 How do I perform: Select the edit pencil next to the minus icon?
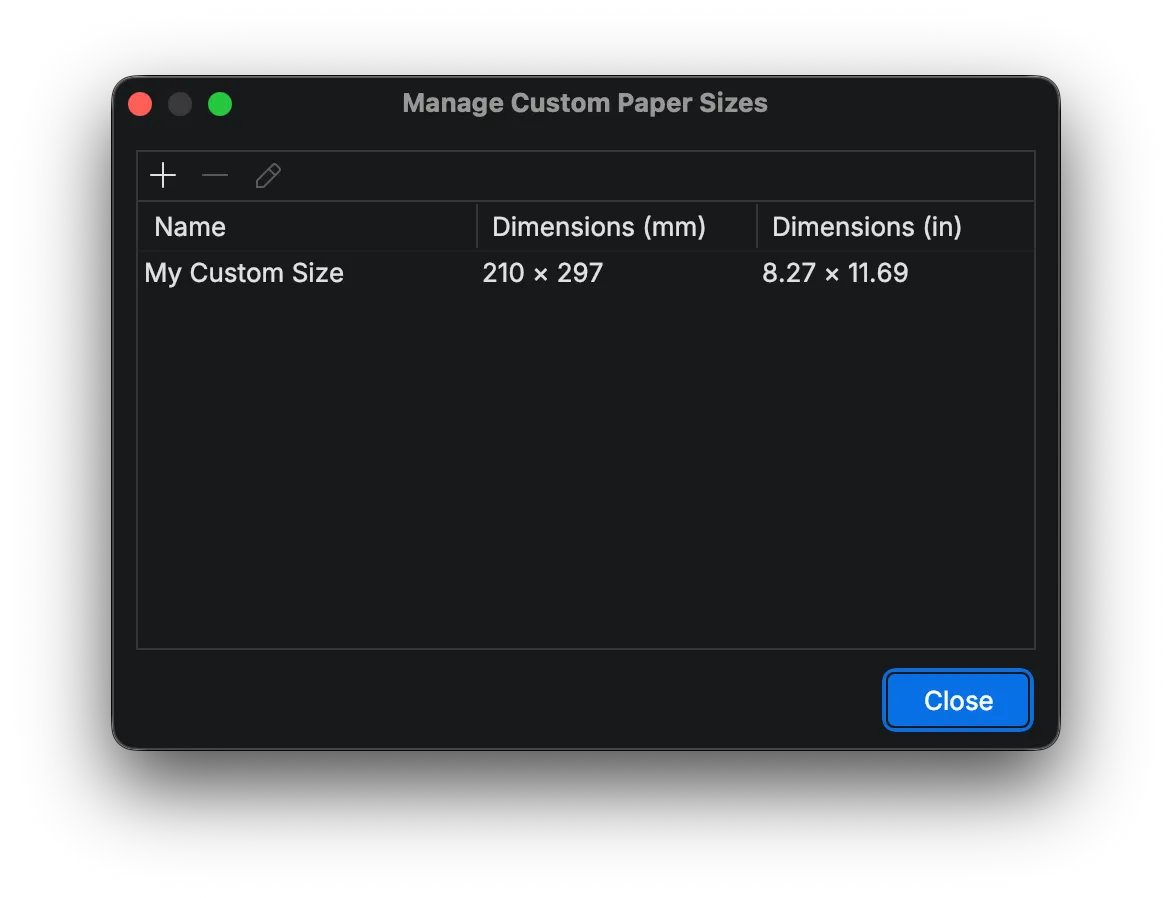pyautogui.click(x=267, y=175)
